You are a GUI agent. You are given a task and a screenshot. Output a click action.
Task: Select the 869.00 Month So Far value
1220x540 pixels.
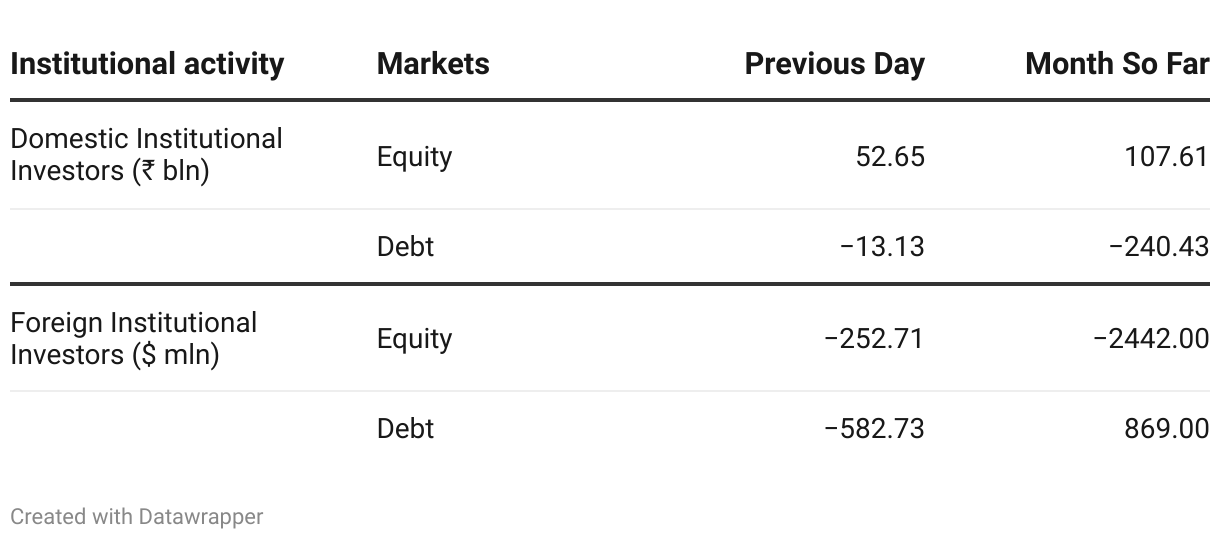(1167, 428)
